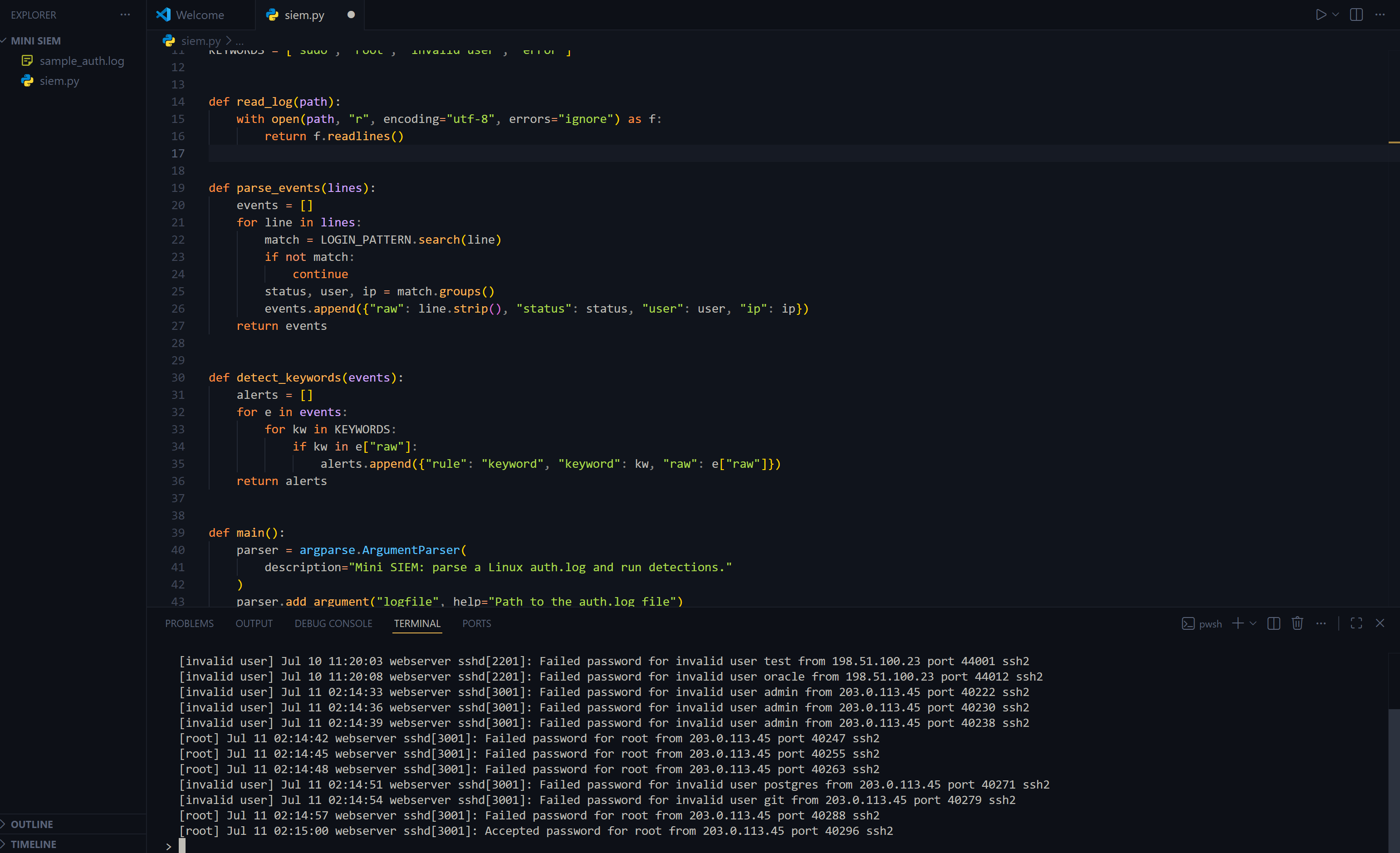This screenshot has width=1400, height=853.
Task: Expand the TIMELINE section
Action: [34, 844]
